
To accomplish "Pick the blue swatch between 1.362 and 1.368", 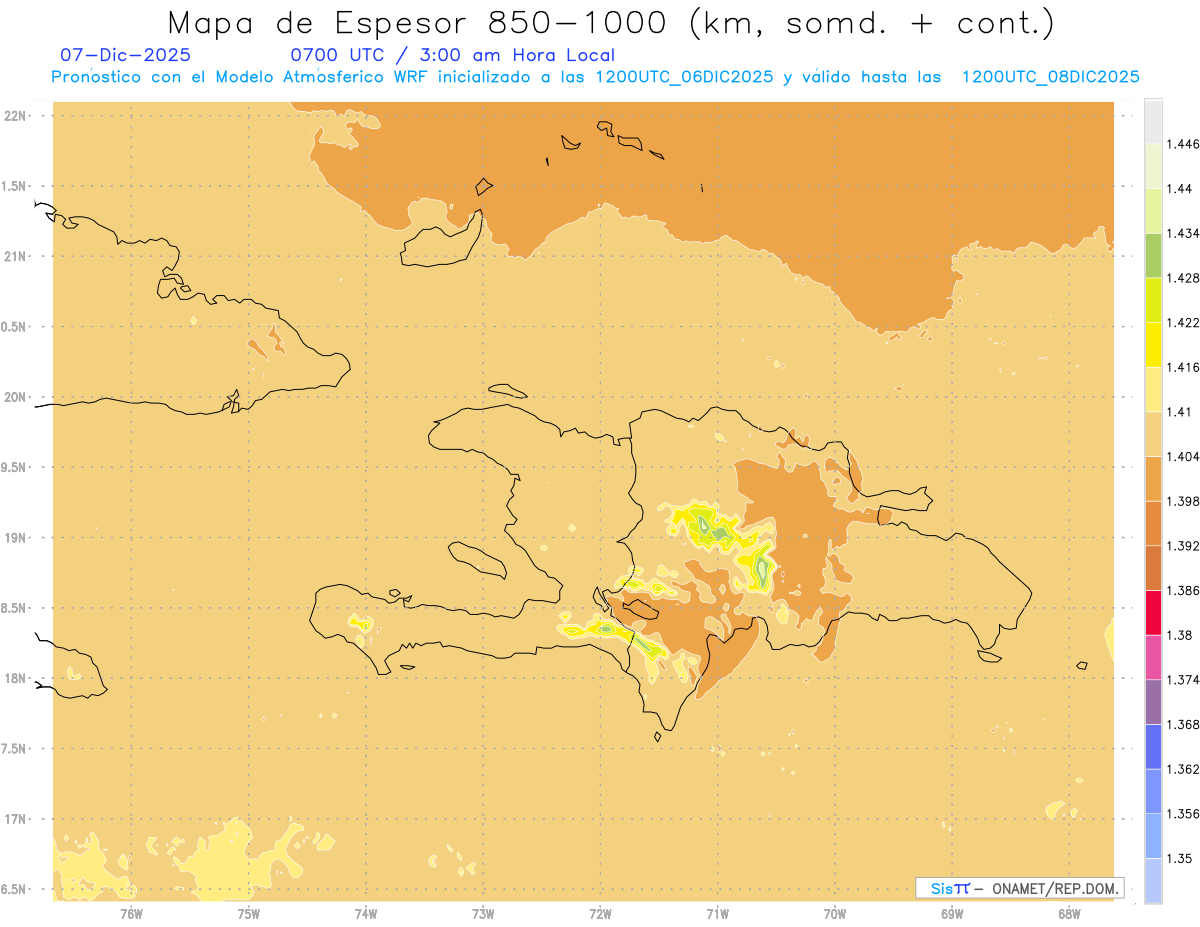I will 1153,747.
